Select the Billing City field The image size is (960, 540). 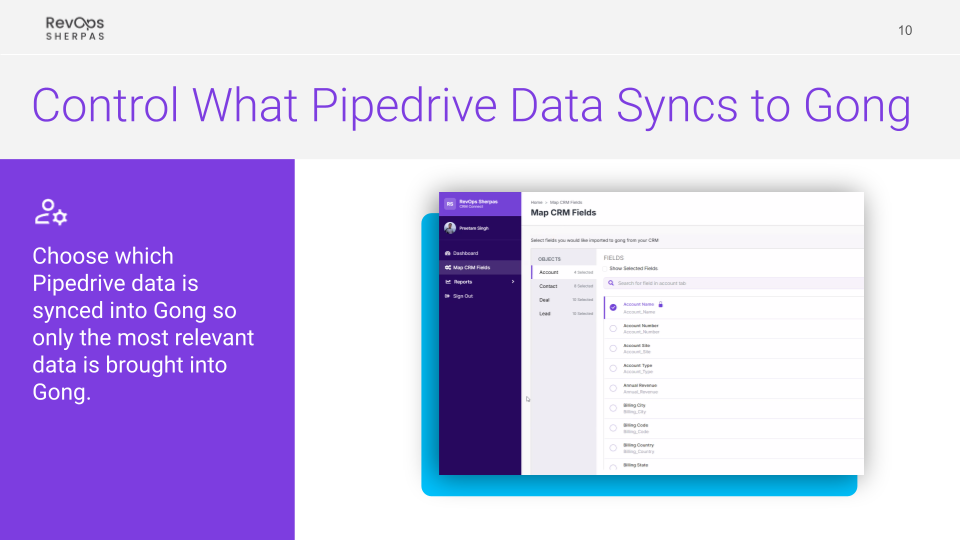613,409
